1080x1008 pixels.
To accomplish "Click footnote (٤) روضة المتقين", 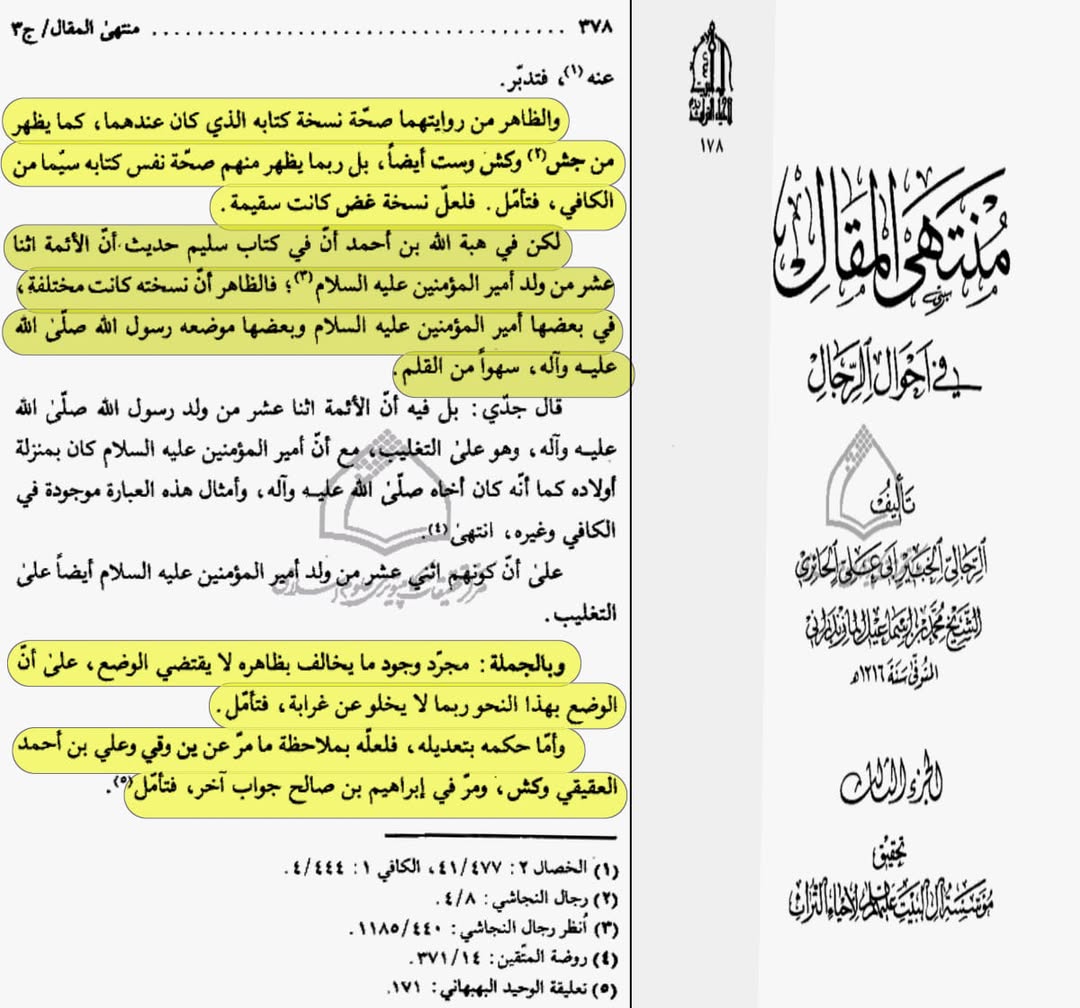I will [515, 958].
